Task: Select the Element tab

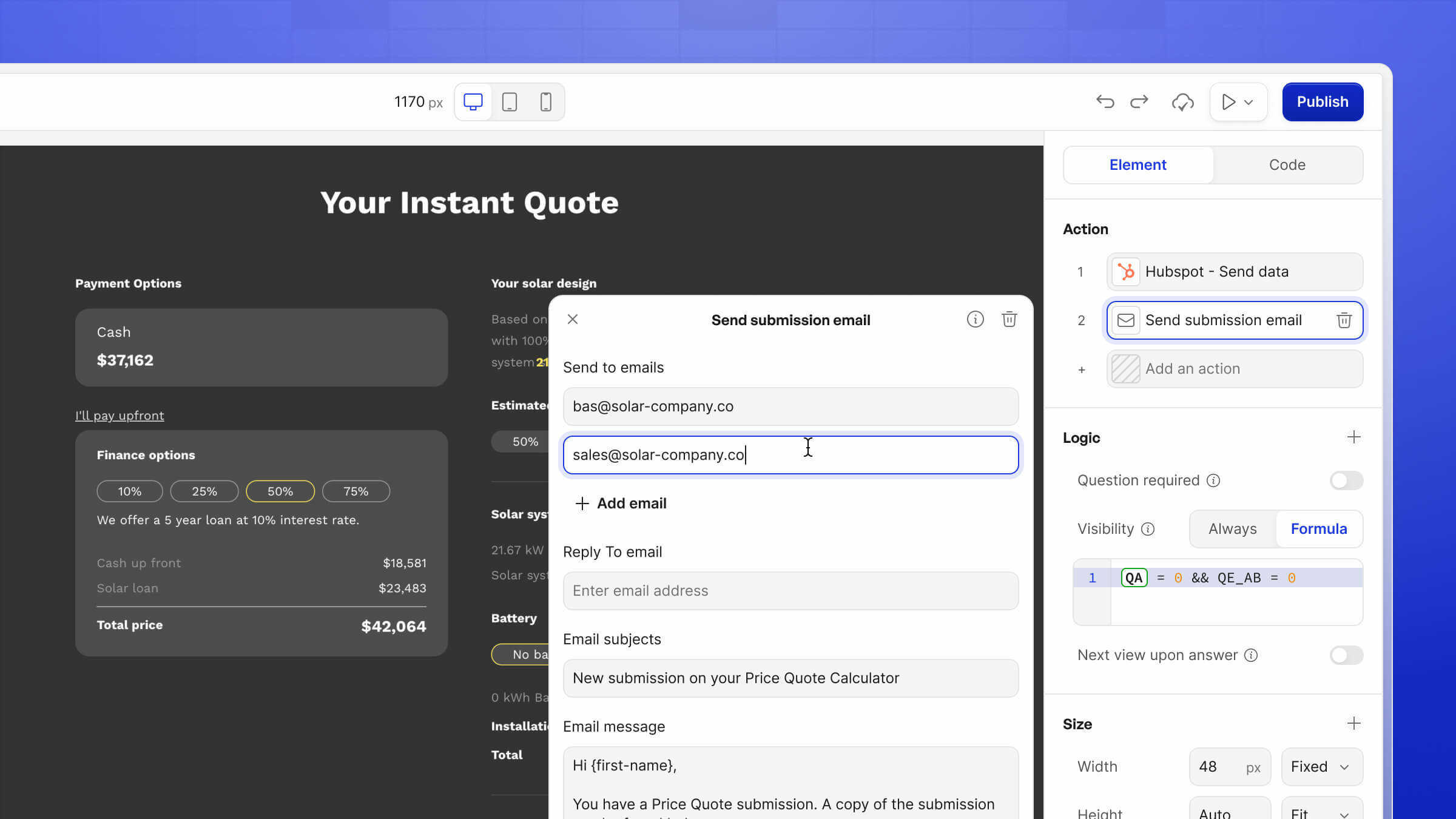Action: [x=1137, y=165]
